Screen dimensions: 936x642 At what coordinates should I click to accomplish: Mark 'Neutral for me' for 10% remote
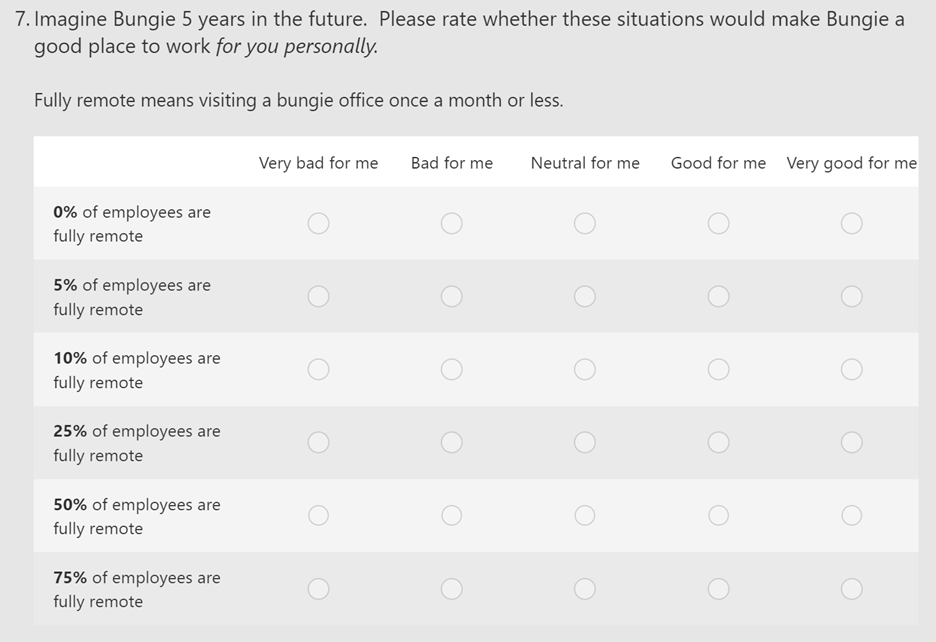584,369
